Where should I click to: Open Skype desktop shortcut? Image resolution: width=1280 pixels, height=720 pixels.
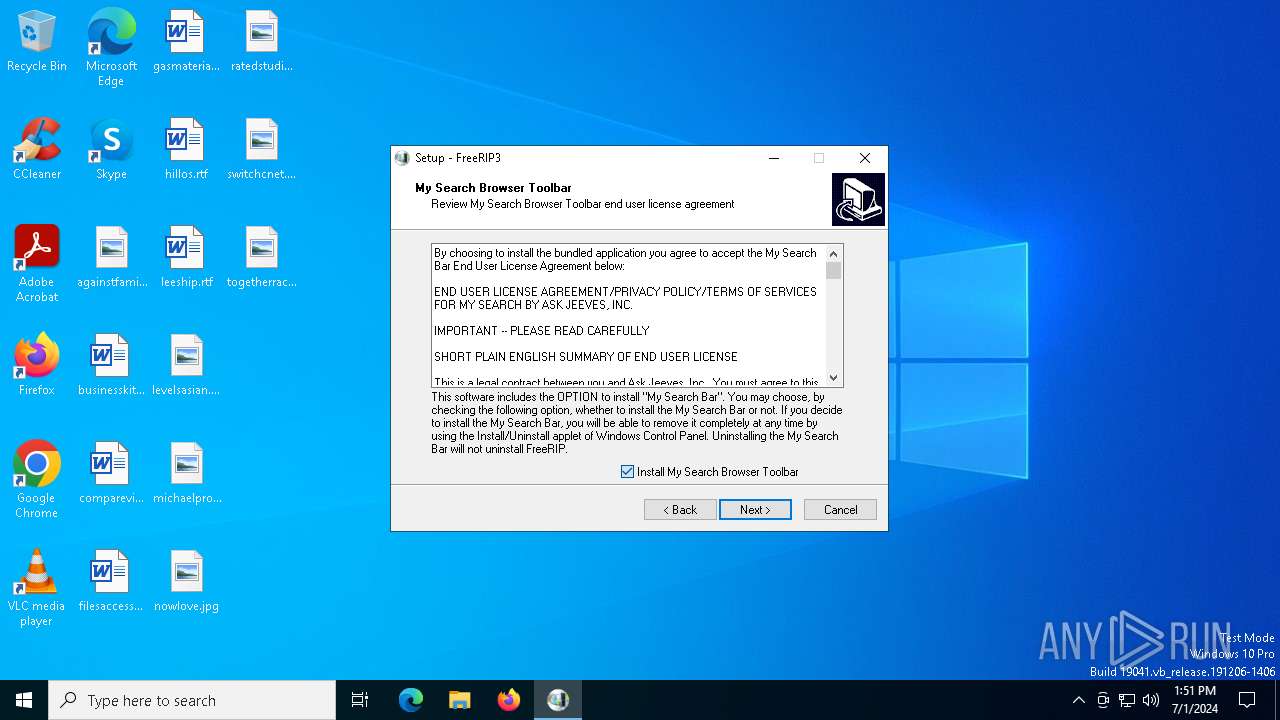coord(111,150)
